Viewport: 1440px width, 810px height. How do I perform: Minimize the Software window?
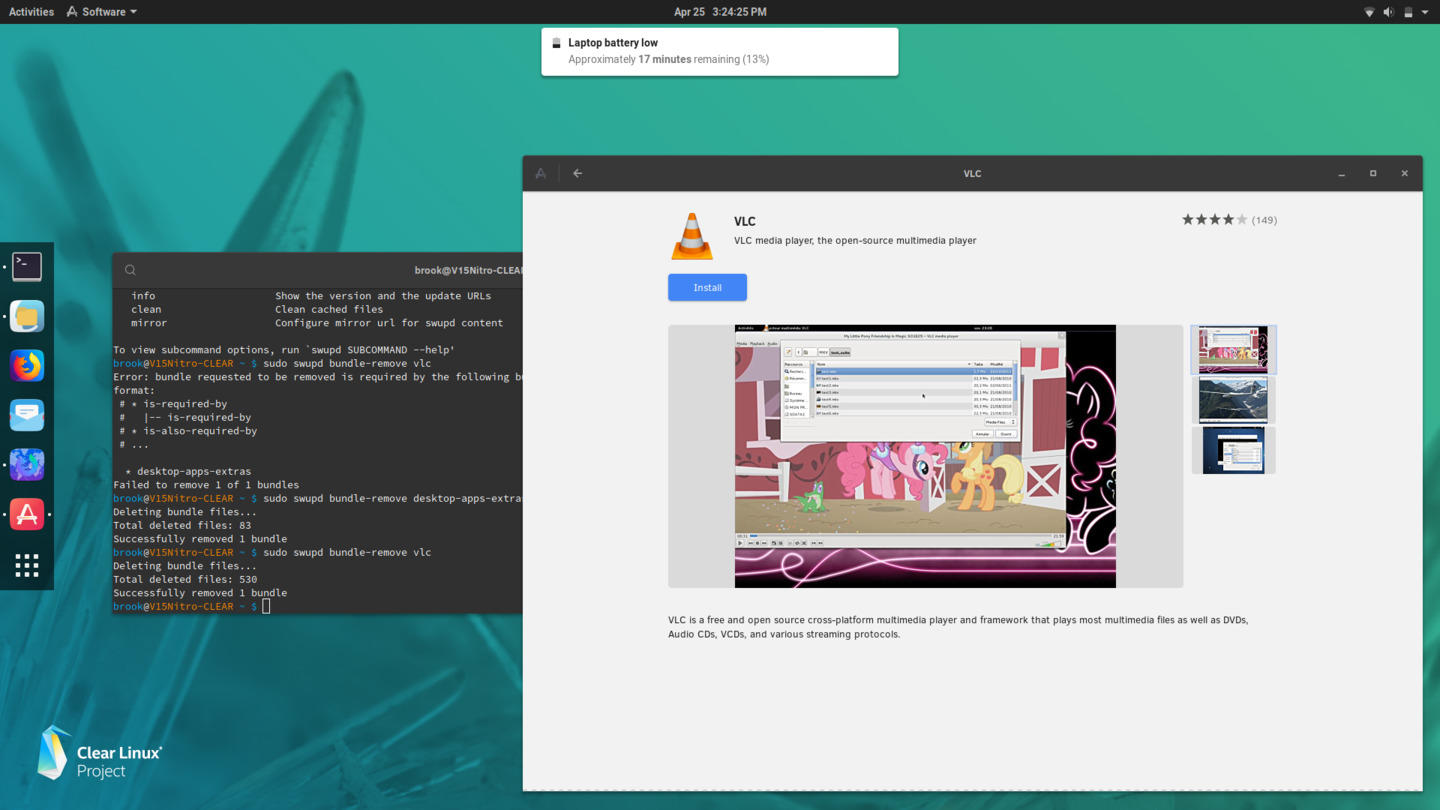1342,173
